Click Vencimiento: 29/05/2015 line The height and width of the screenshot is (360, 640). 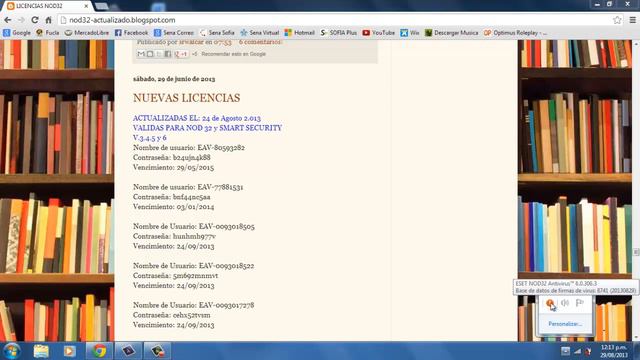click(173, 167)
